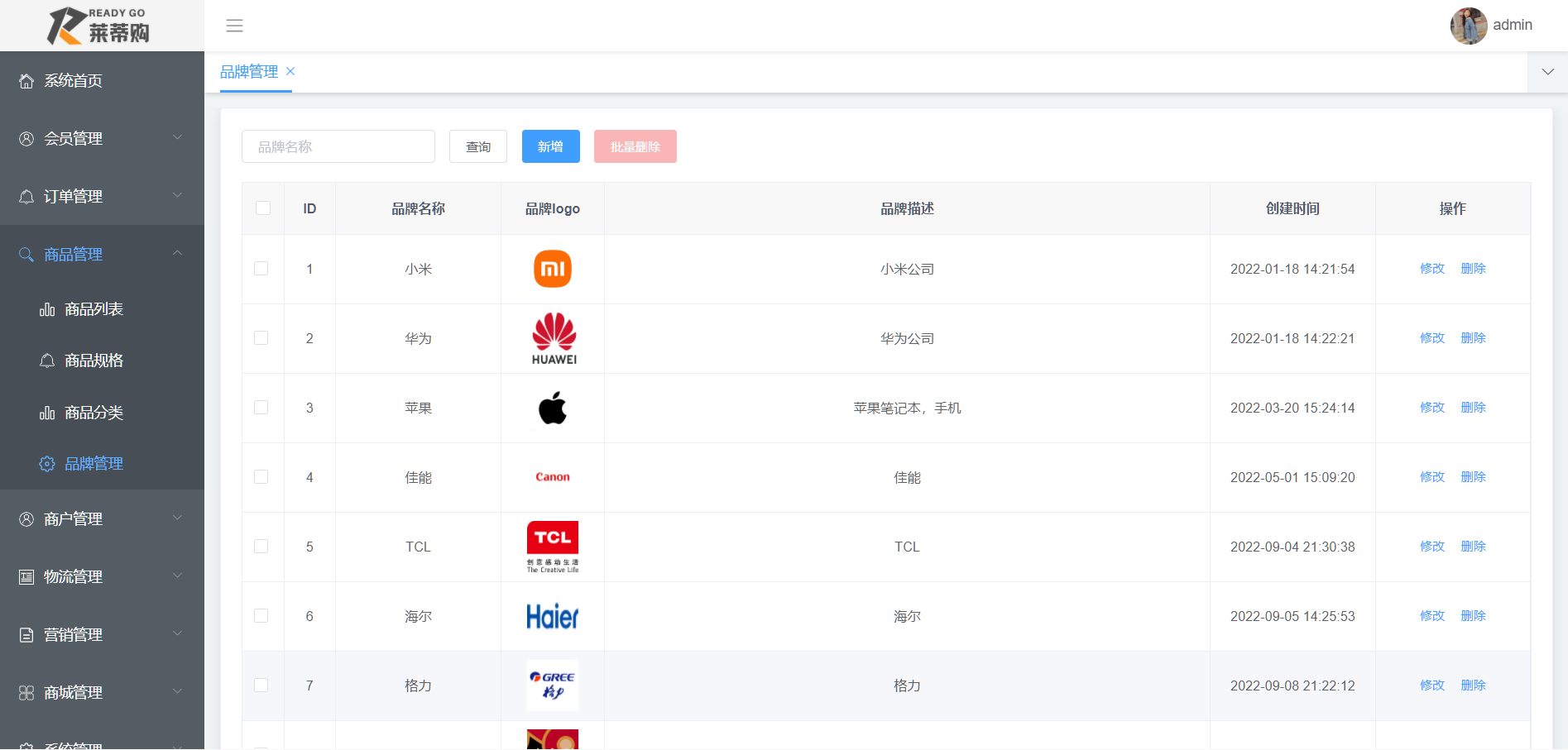Click 删除 for the 海尔 row

click(x=1474, y=616)
